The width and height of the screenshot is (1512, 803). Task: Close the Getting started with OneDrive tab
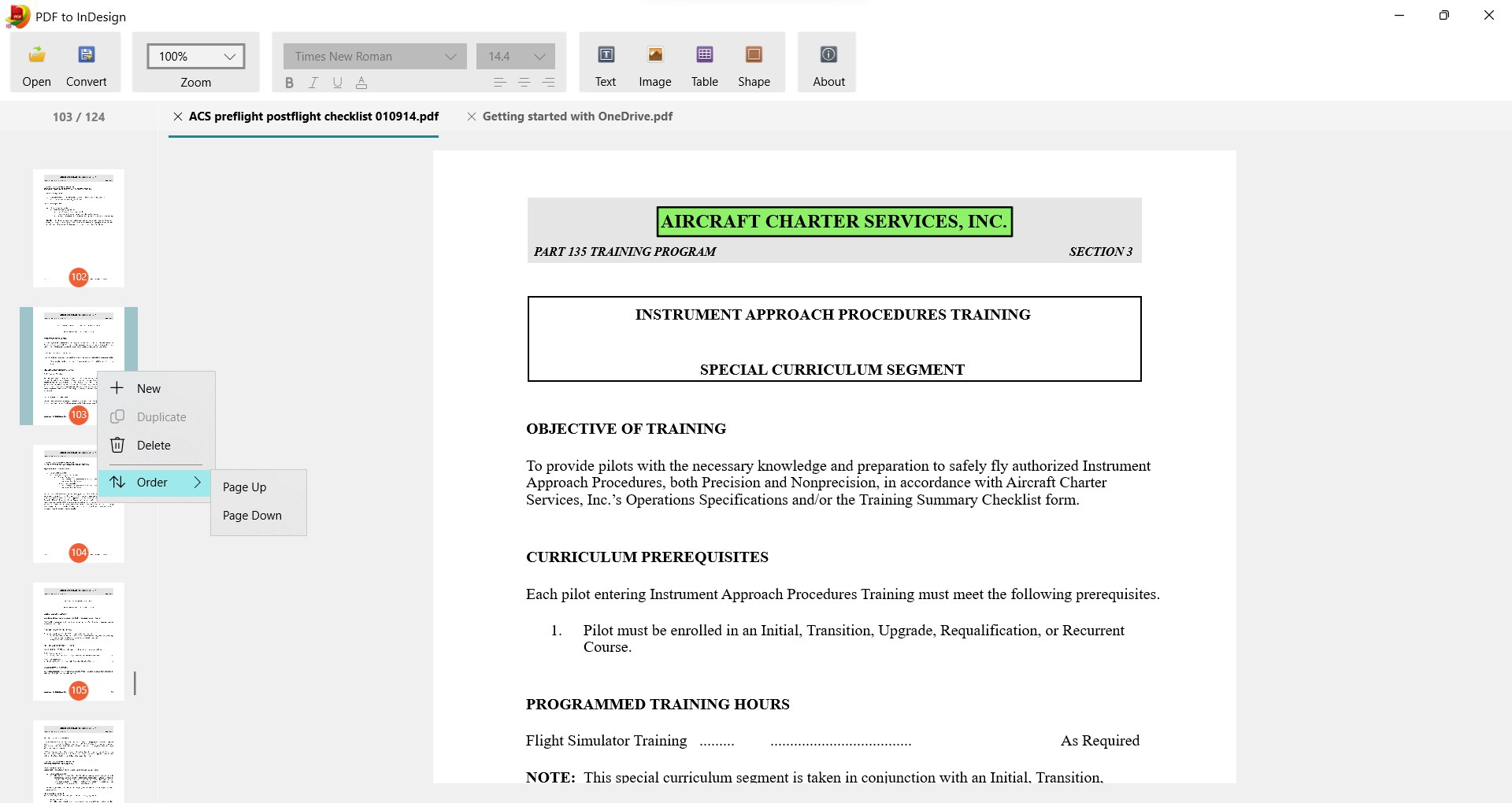point(472,117)
